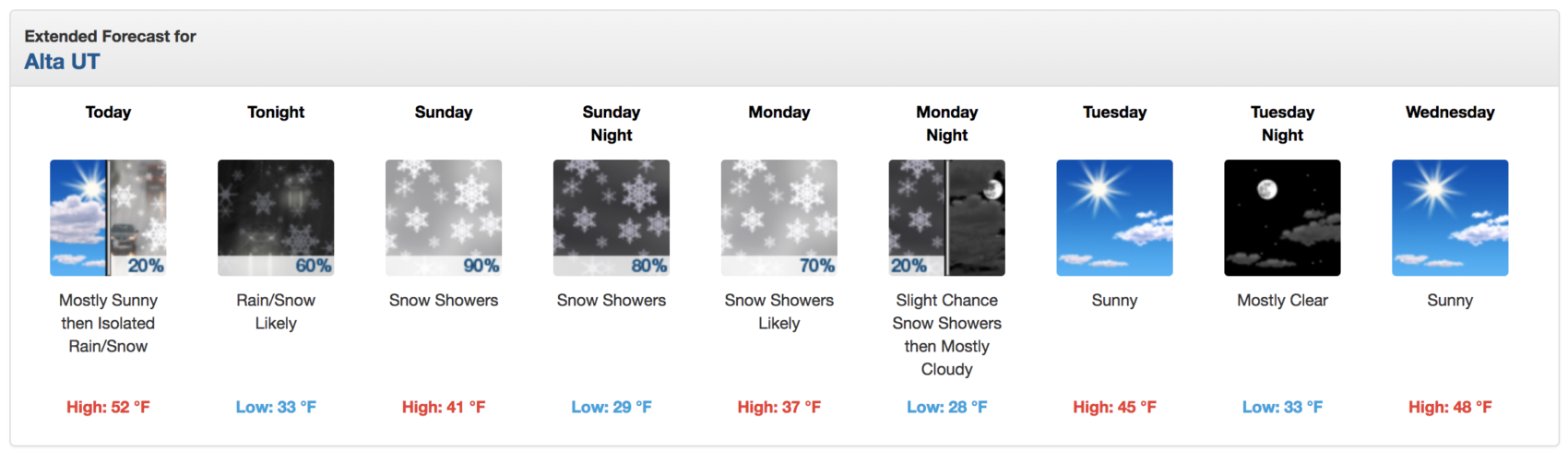
Task: Select the Today column header
Action: click(108, 112)
